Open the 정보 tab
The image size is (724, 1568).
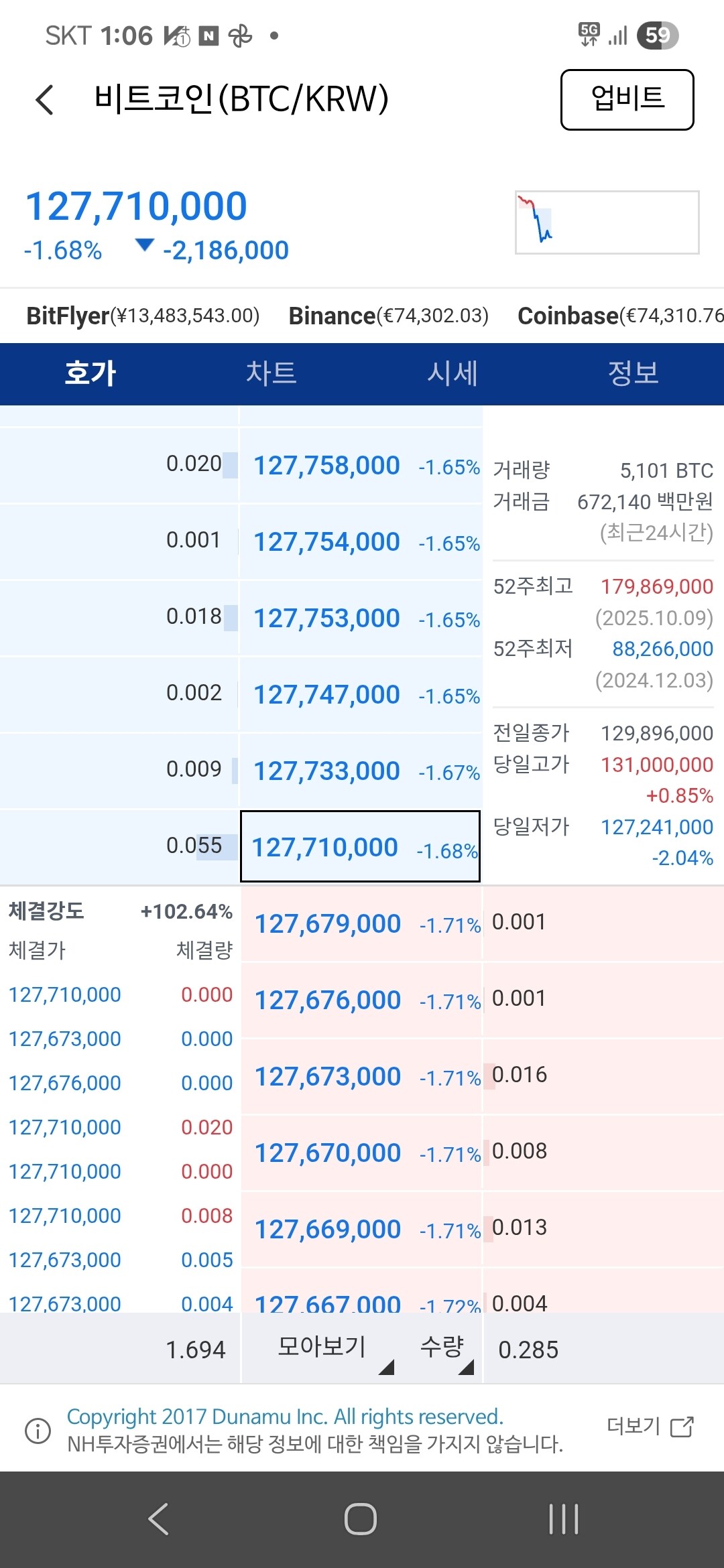click(633, 373)
